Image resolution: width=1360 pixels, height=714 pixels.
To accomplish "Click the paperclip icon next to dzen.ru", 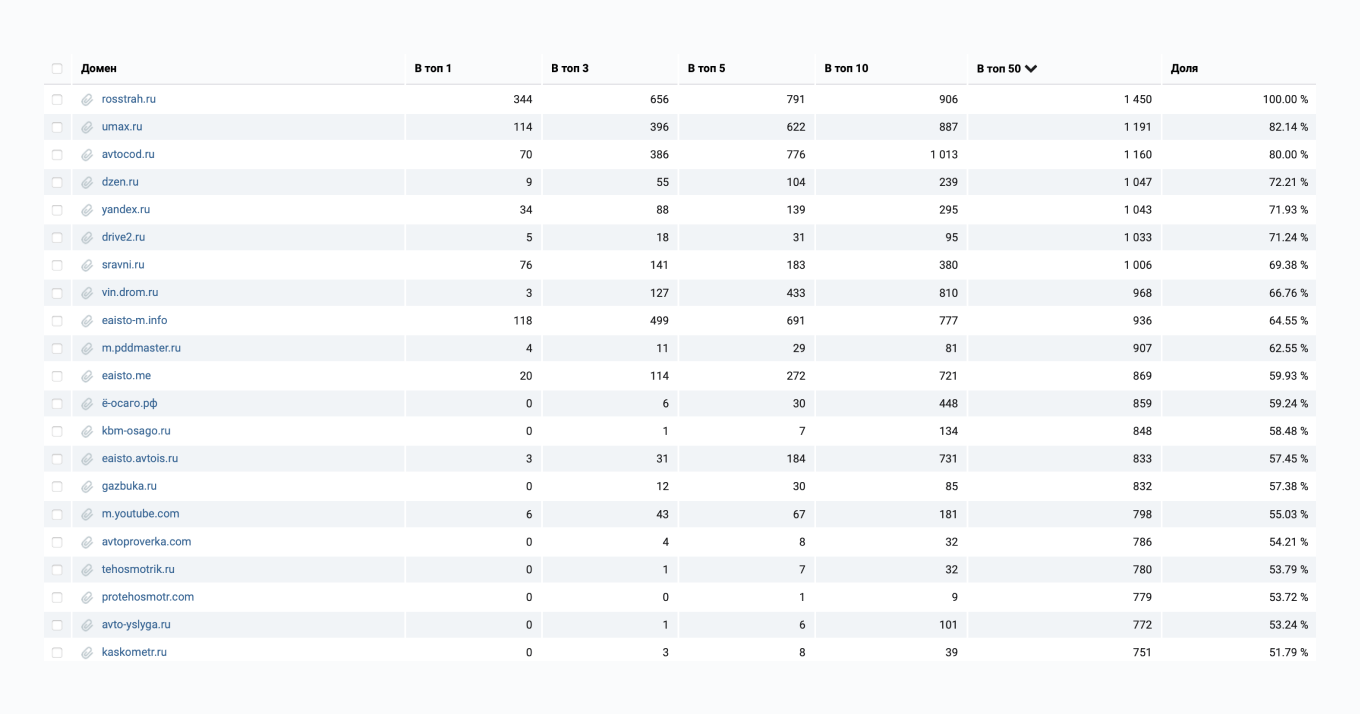I will 87,183.
